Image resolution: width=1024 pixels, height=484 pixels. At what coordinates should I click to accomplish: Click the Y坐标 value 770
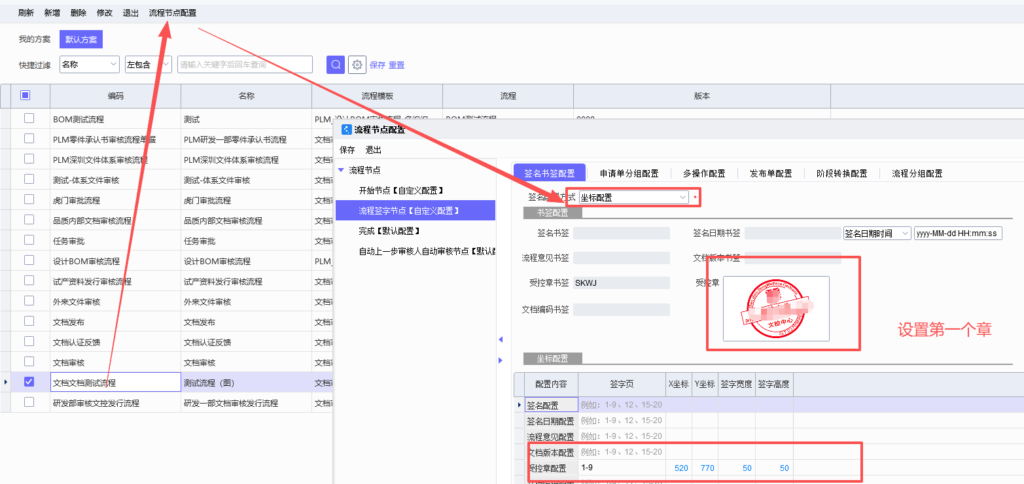[705, 468]
